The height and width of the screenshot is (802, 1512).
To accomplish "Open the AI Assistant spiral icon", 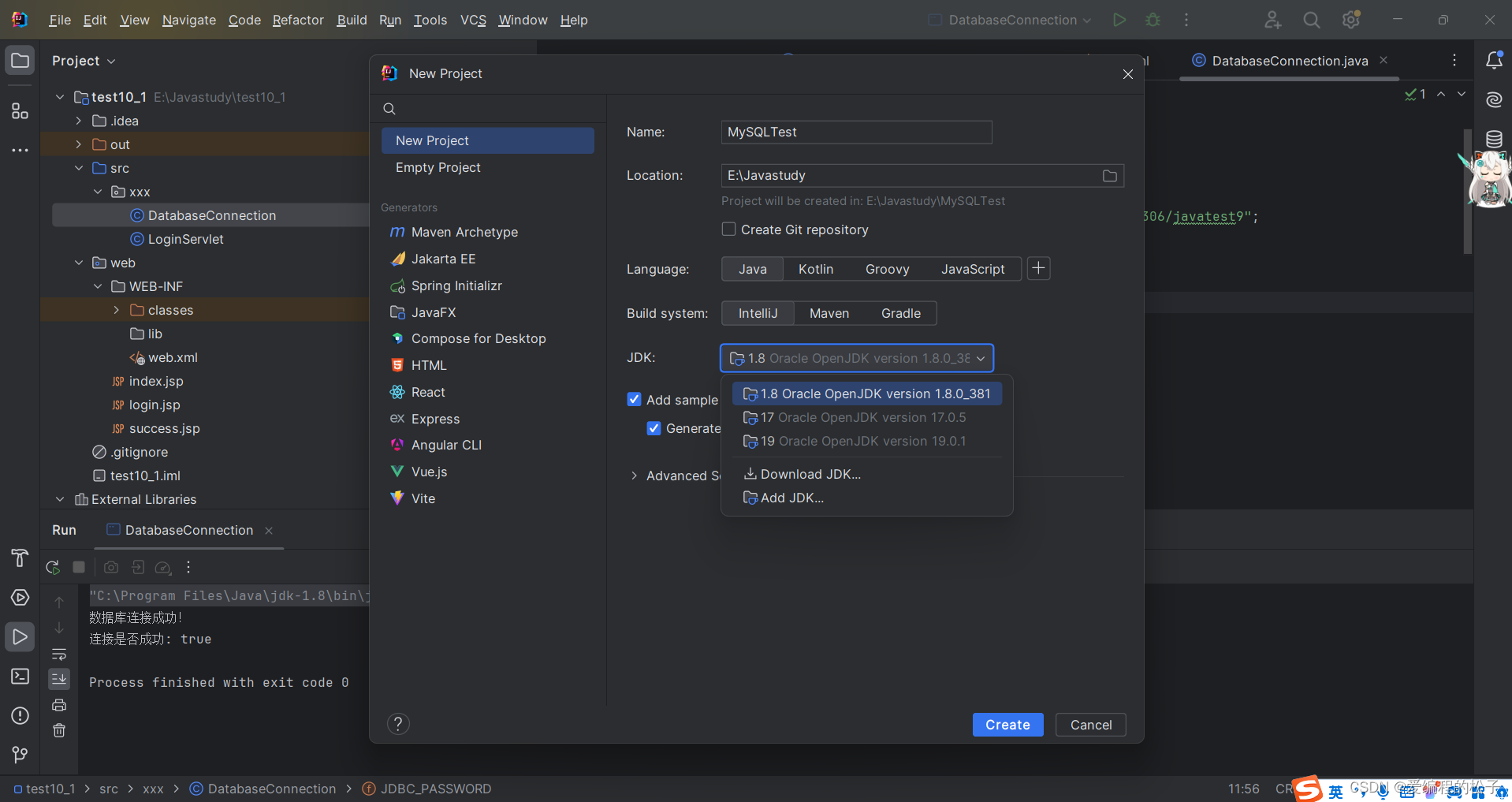I will tap(1494, 99).
